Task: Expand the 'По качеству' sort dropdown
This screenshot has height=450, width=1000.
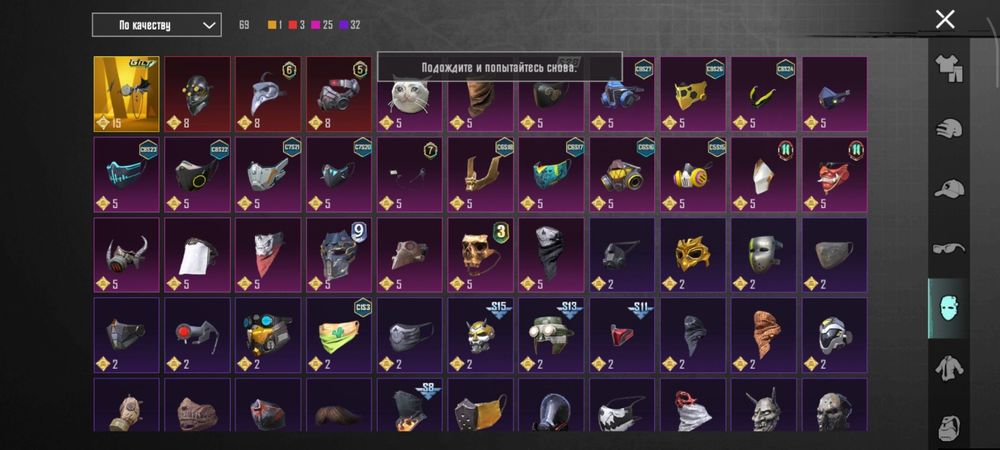Action: (x=157, y=25)
